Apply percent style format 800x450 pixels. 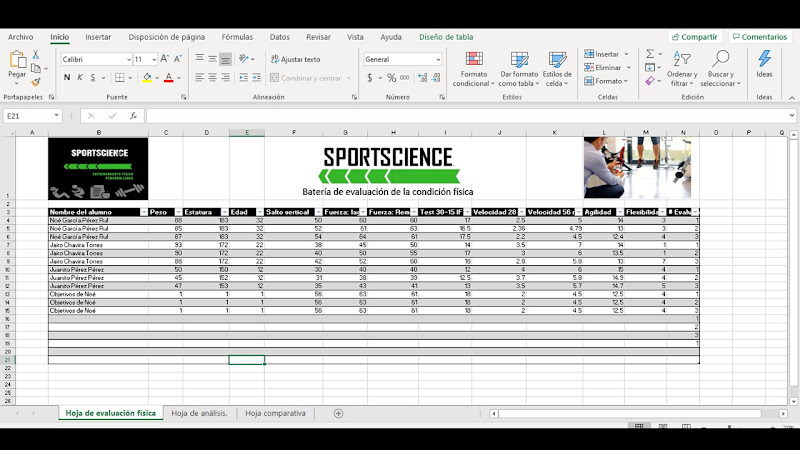coord(391,78)
